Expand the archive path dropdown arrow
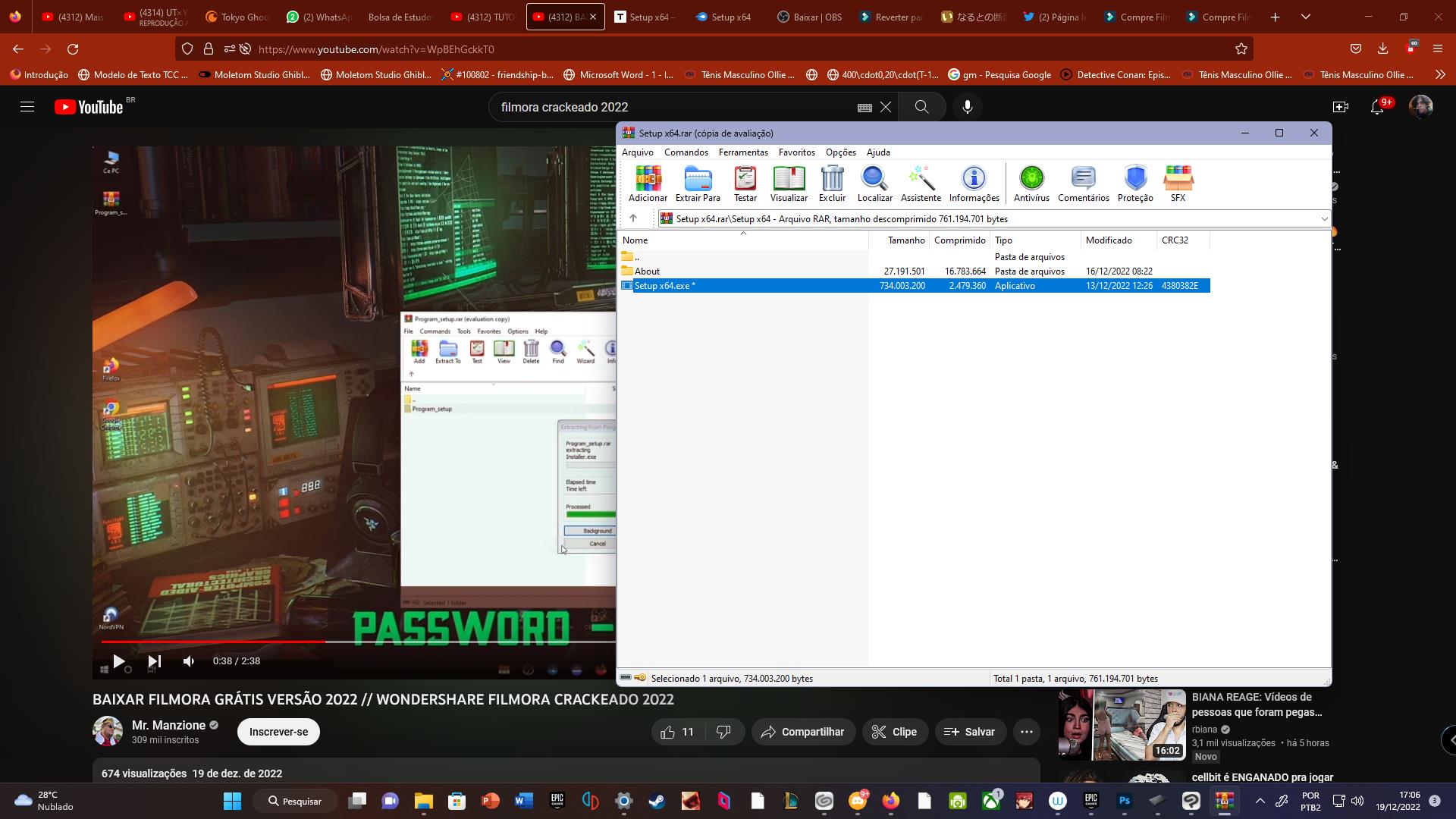Viewport: 1456px width, 819px height. (x=1324, y=219)
